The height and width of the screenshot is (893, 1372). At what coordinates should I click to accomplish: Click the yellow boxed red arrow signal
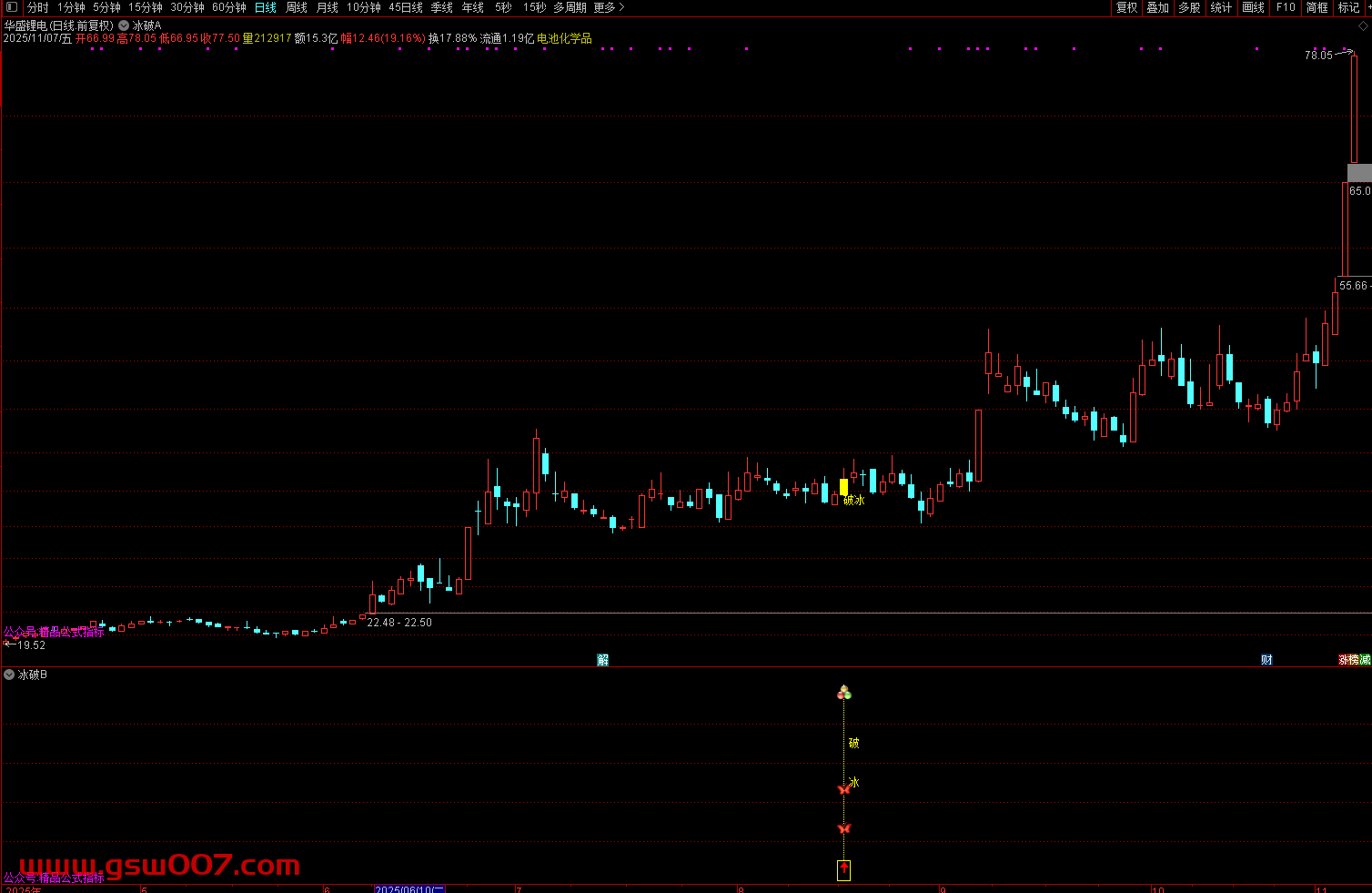843,870
